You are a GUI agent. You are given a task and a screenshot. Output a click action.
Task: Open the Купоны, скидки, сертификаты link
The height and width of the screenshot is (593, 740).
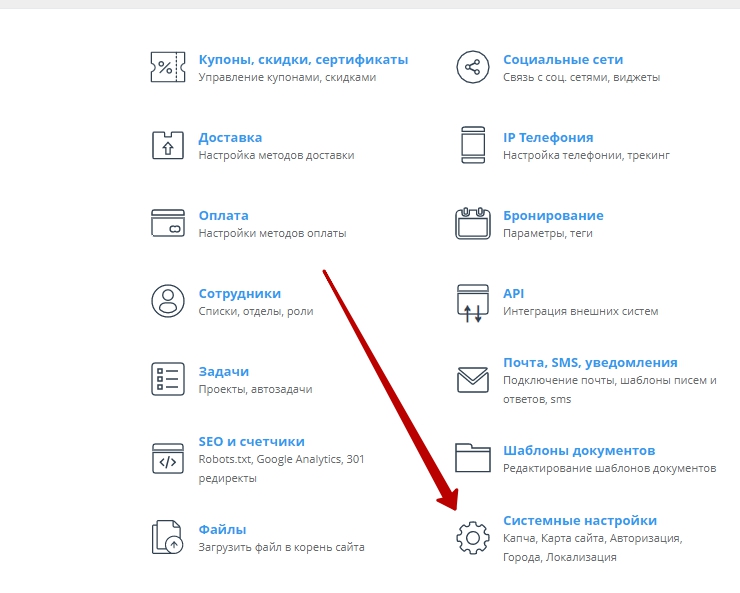(303, 60)
